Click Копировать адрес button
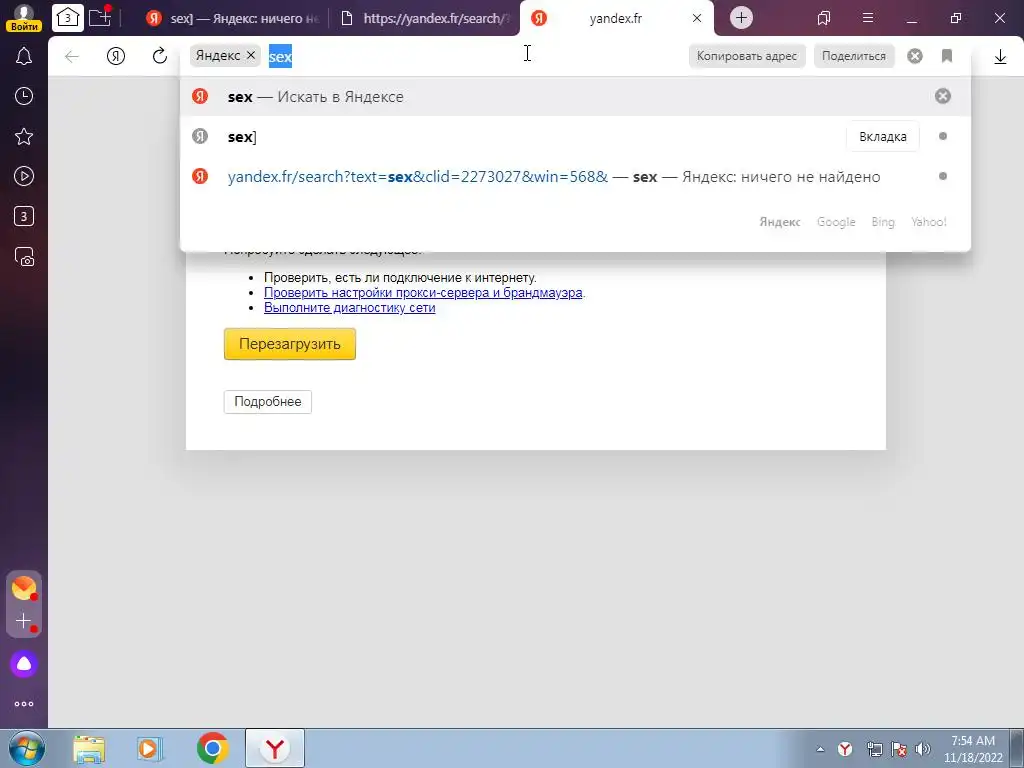This screenshot has height=768, width=1024. [746, 56]
